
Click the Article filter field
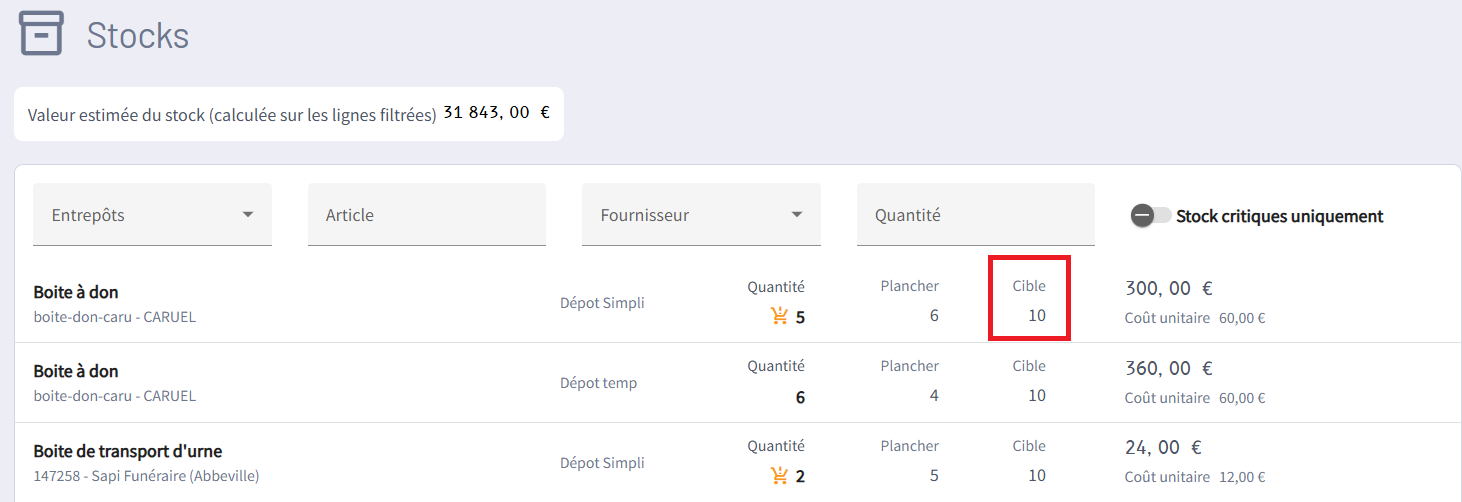[x=427, y=214]
